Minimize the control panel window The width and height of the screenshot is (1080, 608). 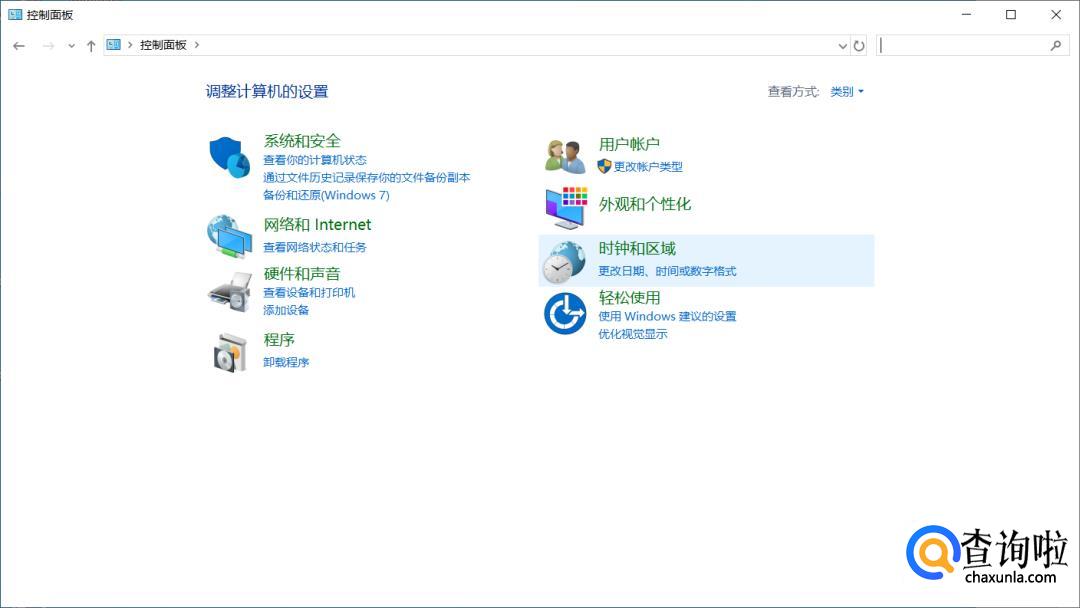pos(966,14)
